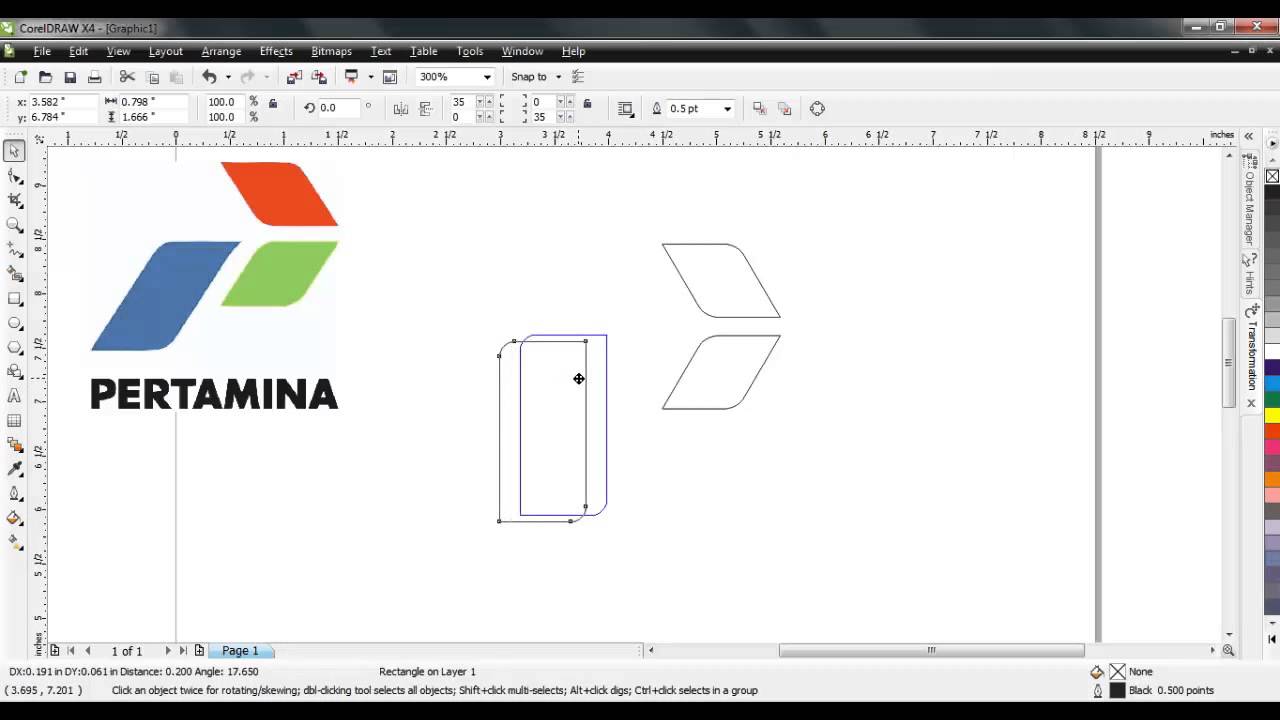Click the horizontal scrollbar thumb

[x=931, y=650]
